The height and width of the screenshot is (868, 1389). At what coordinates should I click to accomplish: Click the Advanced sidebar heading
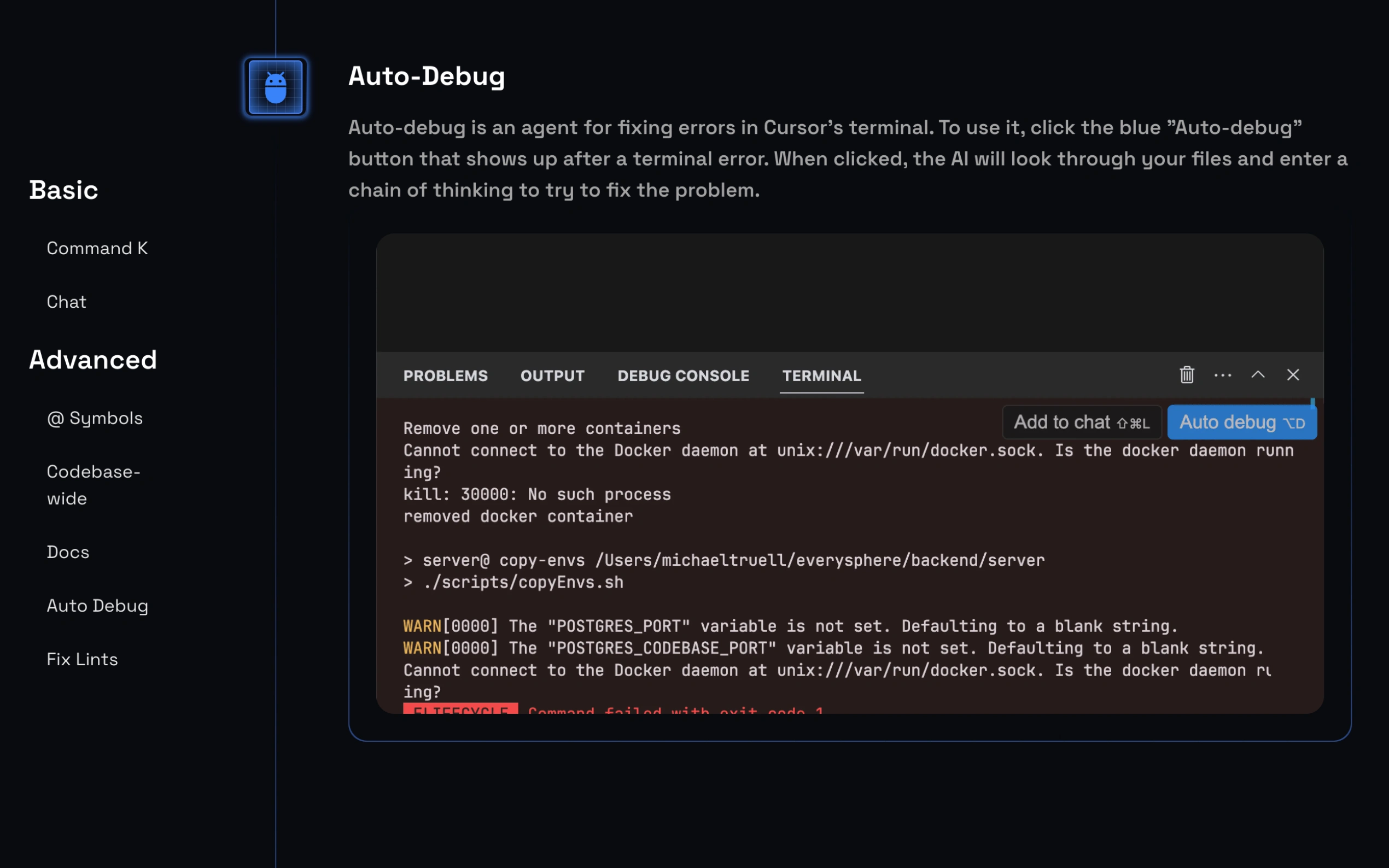tap(93, 360)
